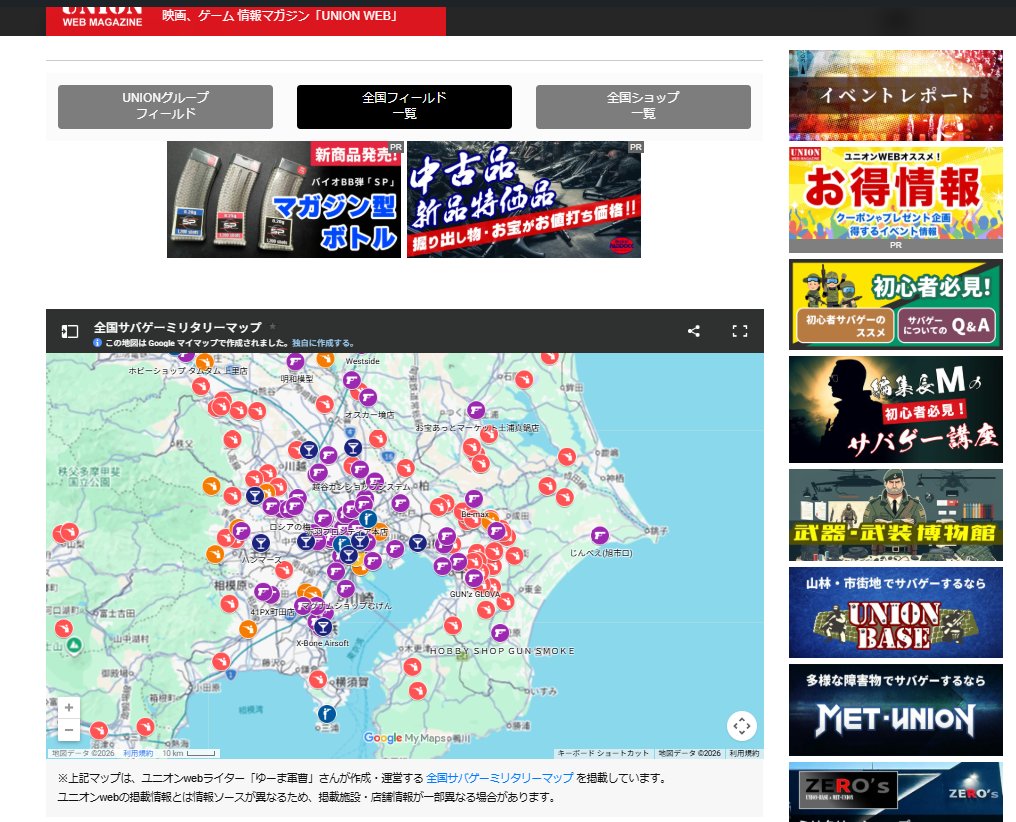Viewport: 1016px width, 822px height.
Task: Click the 全国サバゲーミリタリーマップ map title
Action: point(178,327)
